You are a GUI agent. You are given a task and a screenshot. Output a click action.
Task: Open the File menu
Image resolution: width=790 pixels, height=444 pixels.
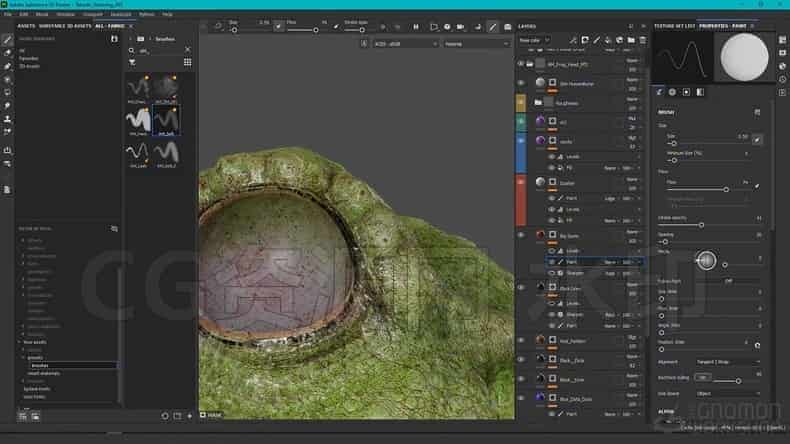tap(8, 14)
